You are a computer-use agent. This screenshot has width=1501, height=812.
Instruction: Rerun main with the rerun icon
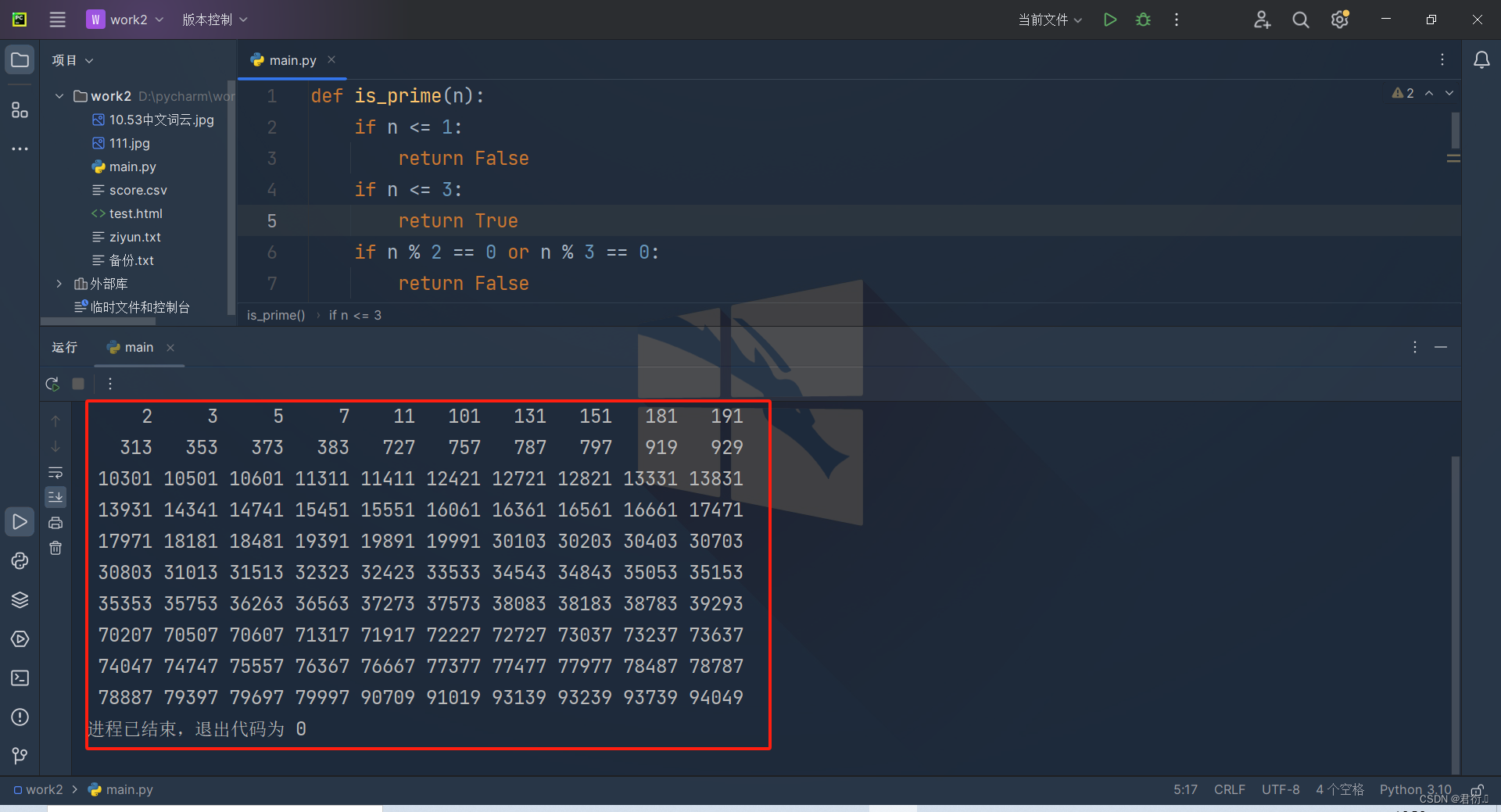coord(52,384)
